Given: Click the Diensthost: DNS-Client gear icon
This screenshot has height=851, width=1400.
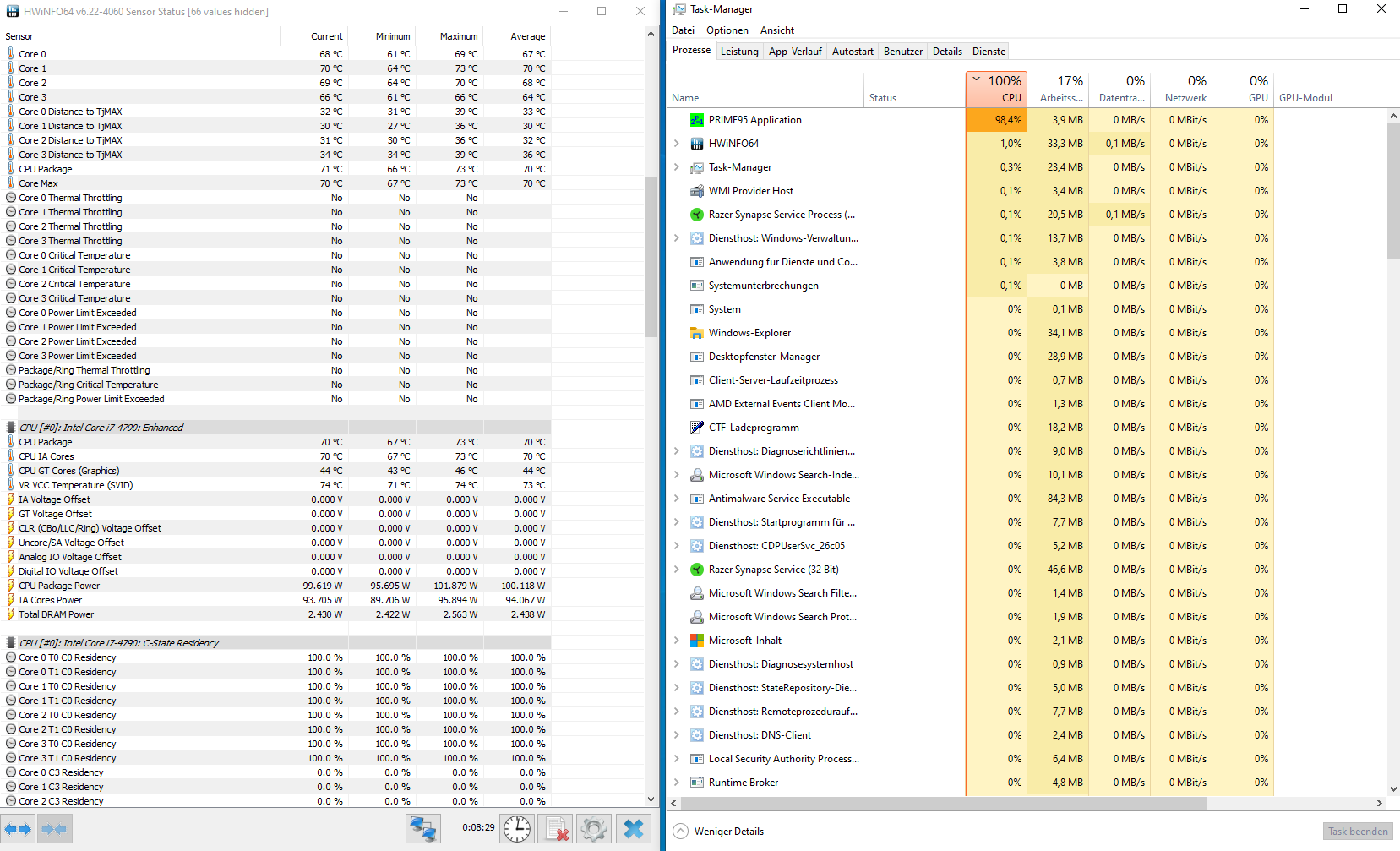Looking at the screenshot, I should 697,735.
